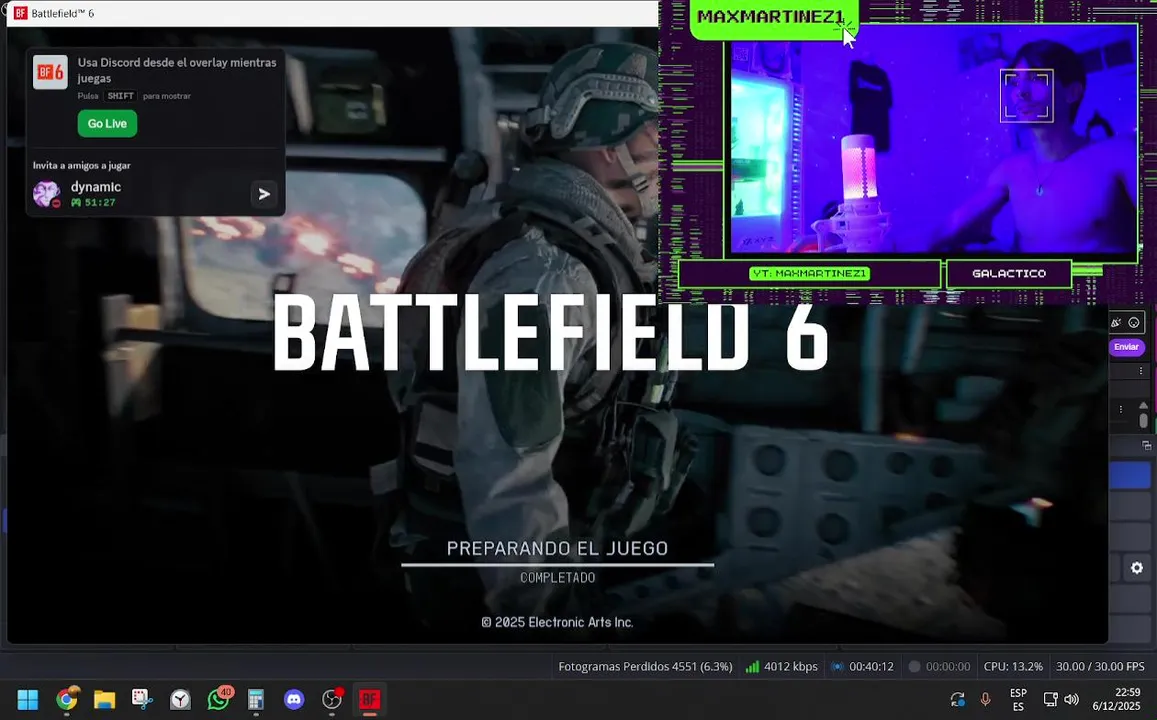
Task: Switch ESP ES input language
Action: click(x=1018, y=699)
